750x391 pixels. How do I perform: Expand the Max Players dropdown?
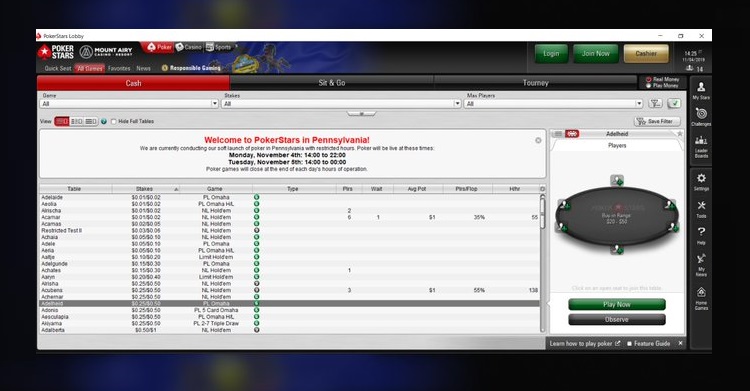point(553,104)
